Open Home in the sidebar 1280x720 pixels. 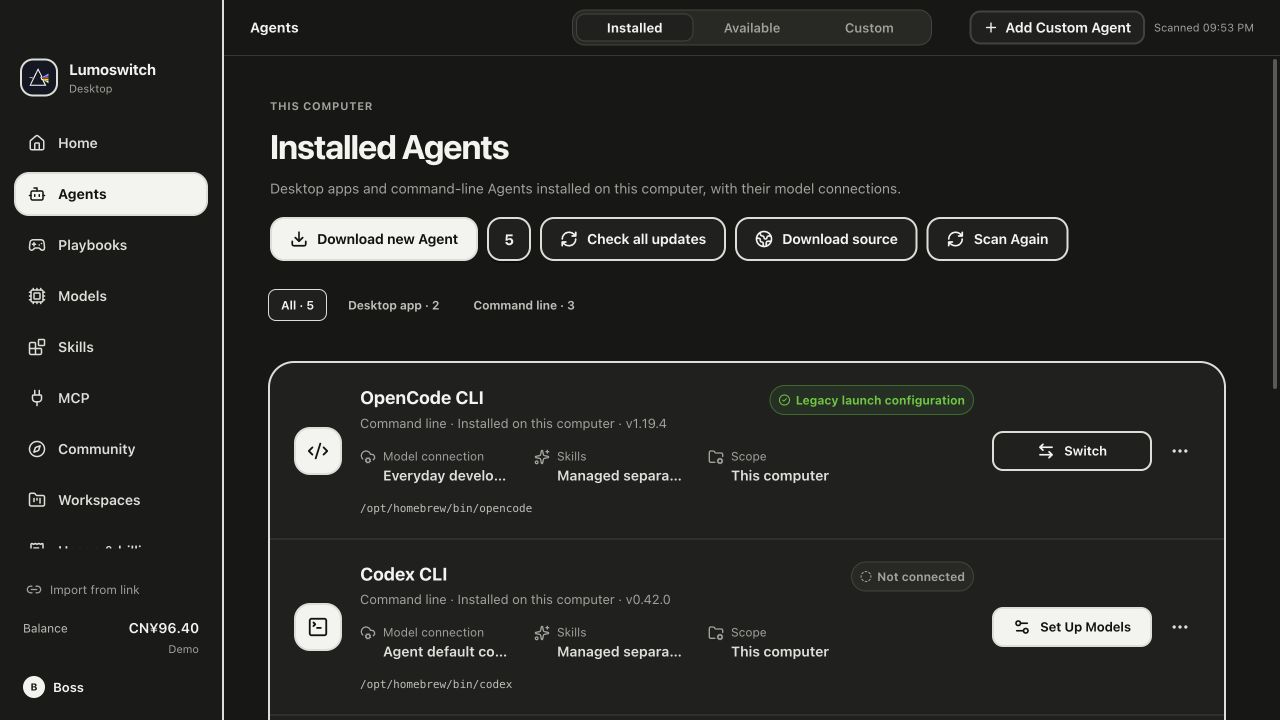[111, 143]
